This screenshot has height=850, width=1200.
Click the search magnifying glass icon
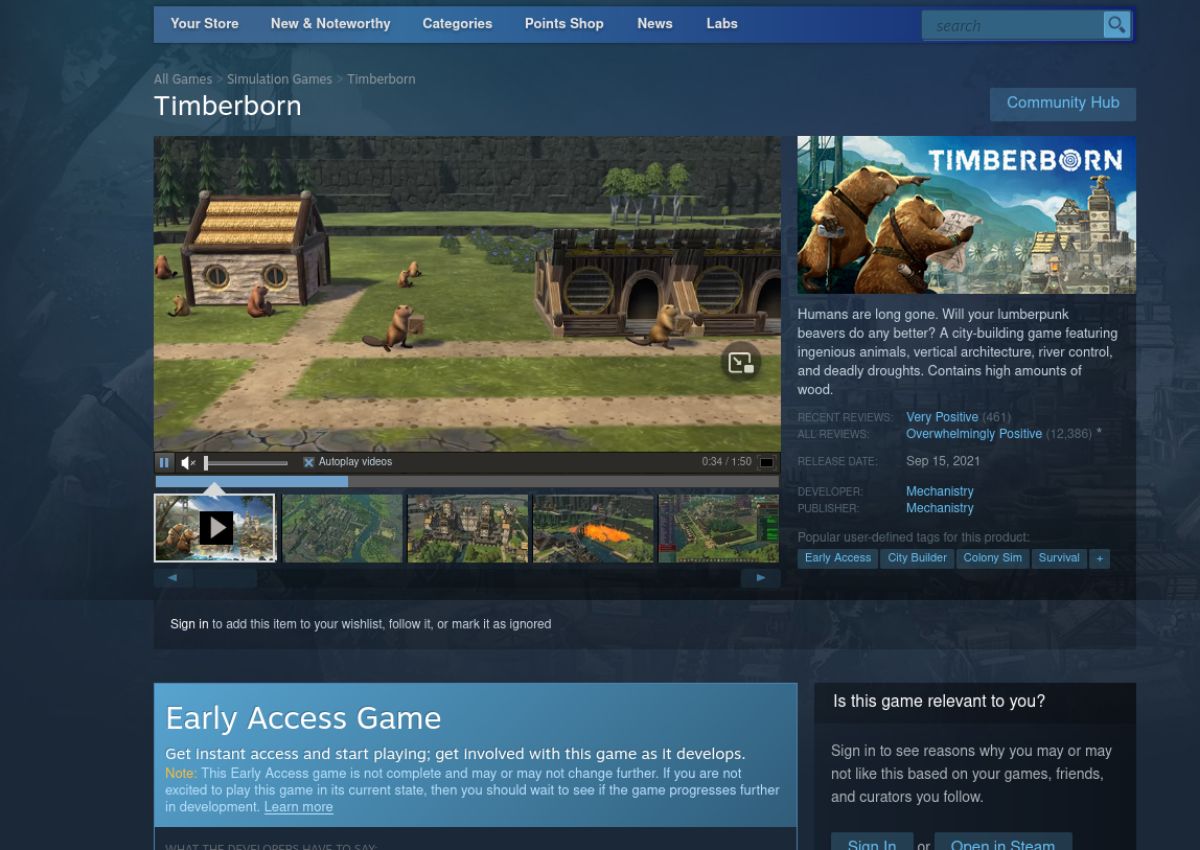1115,25
